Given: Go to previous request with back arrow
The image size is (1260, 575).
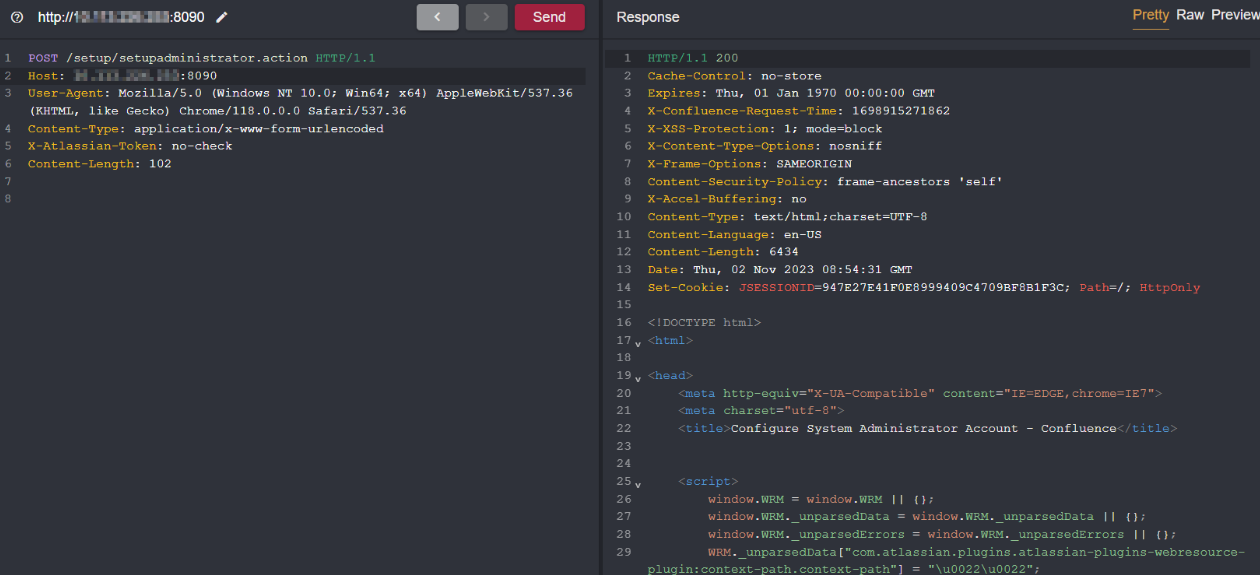Looking at the screenshot, I should [437, 17].
